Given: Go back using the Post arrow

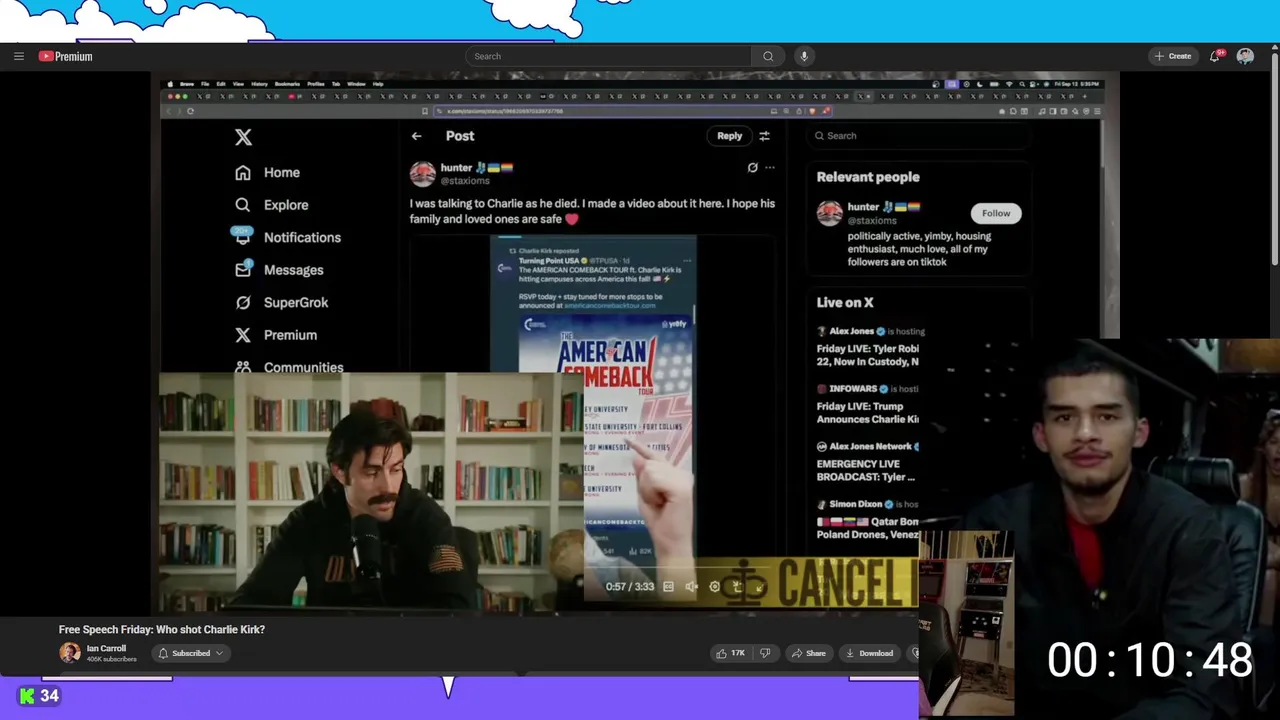Looking at the screenshot, I should [x=417, y=136].
